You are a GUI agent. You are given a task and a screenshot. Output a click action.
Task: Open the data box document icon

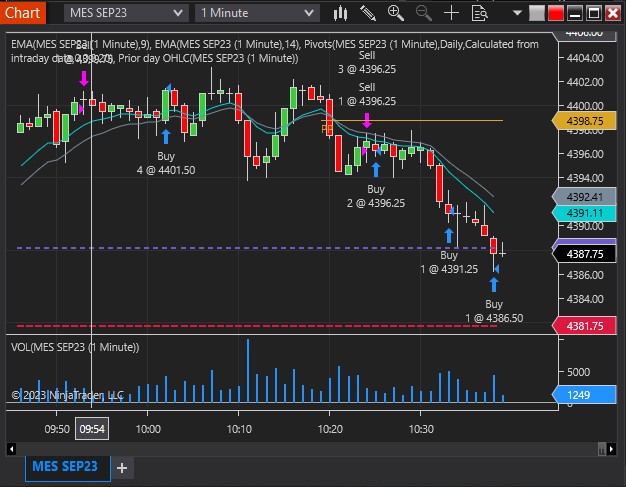[479, 13]
